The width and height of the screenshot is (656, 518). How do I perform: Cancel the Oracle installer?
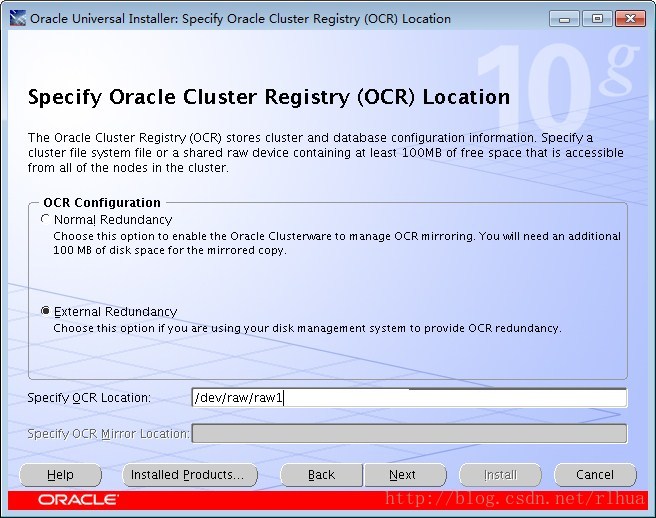[x=595, y=475]
